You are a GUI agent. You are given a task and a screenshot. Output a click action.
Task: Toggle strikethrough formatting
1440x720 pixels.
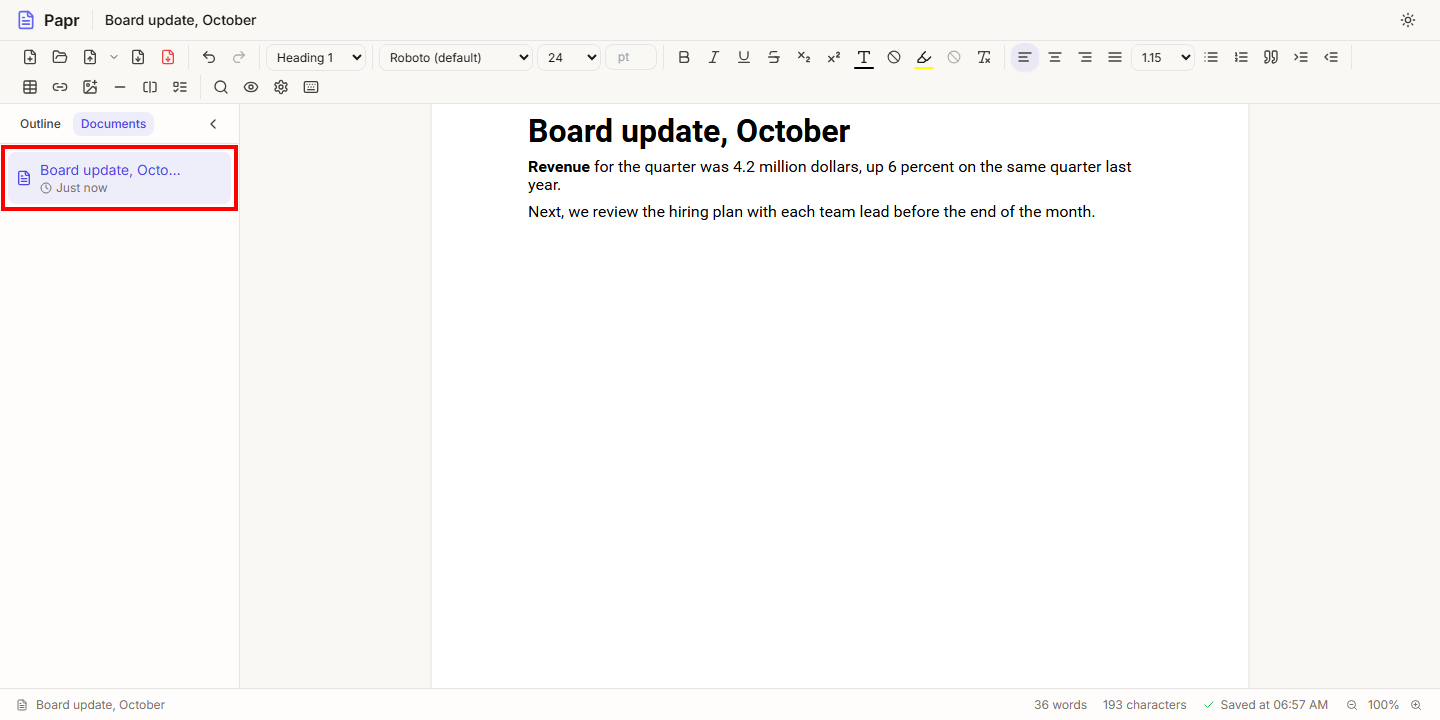(774, 57)
